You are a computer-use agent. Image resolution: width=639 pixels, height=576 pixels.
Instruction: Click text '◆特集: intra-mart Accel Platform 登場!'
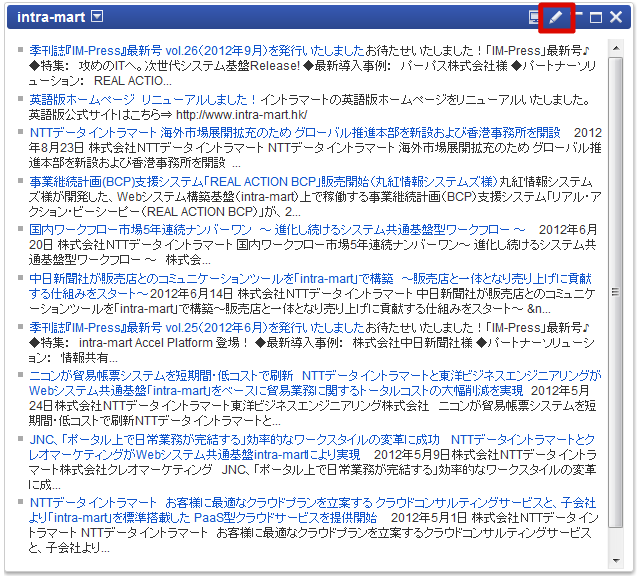pyautogui.click(x=139, y=343)
